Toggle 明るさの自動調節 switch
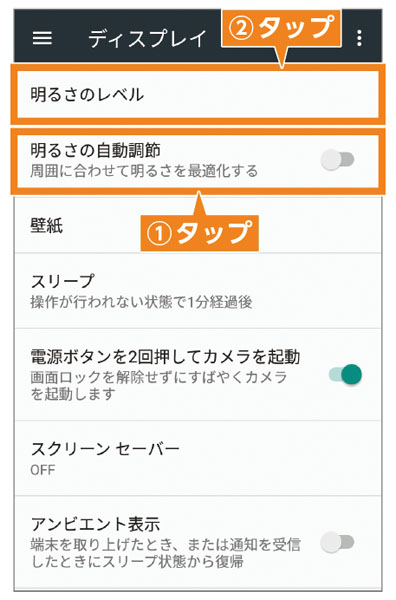Image resolution: width=396 pixels, height=600 pixels. (337, 160)
